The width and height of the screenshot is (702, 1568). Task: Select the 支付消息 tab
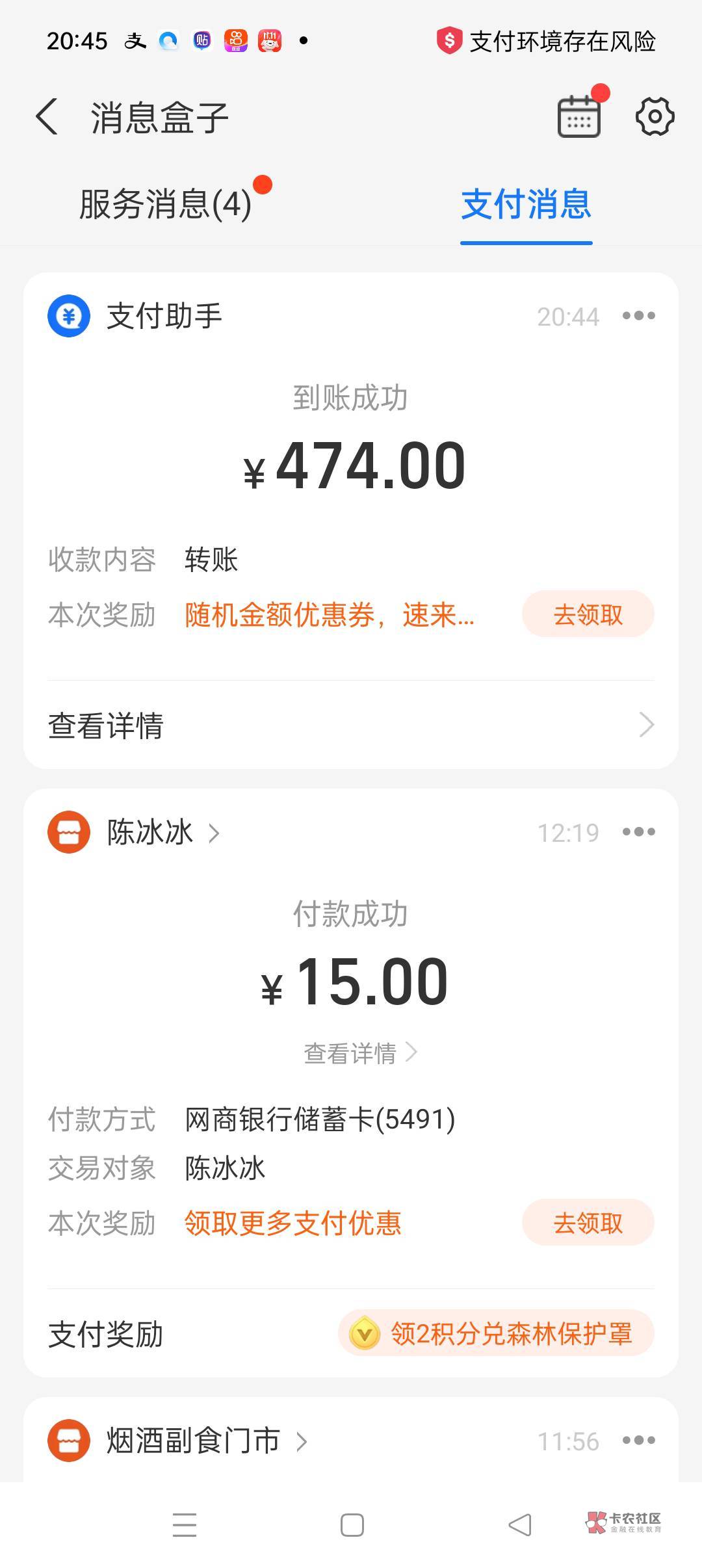[526, 204]
